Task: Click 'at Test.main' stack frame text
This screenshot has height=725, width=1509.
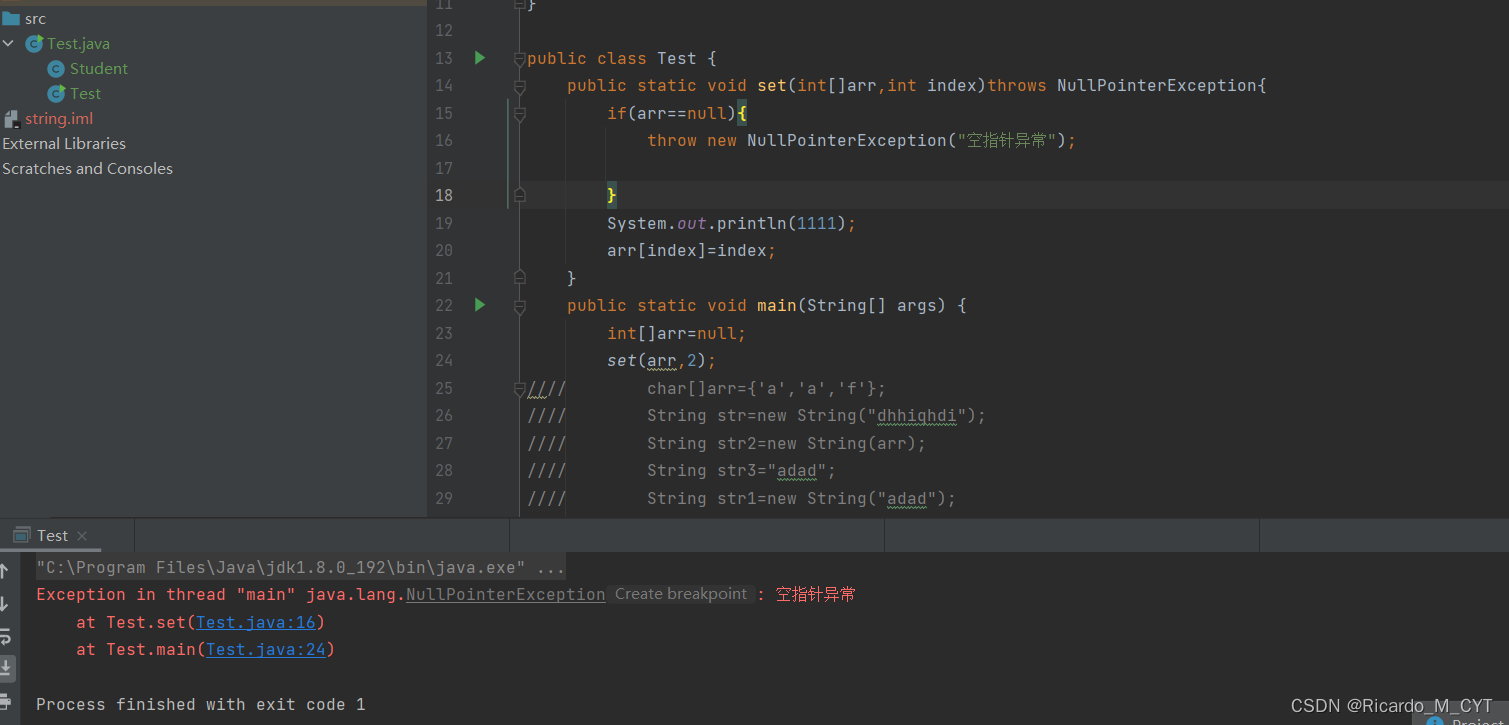Action: 136,649
